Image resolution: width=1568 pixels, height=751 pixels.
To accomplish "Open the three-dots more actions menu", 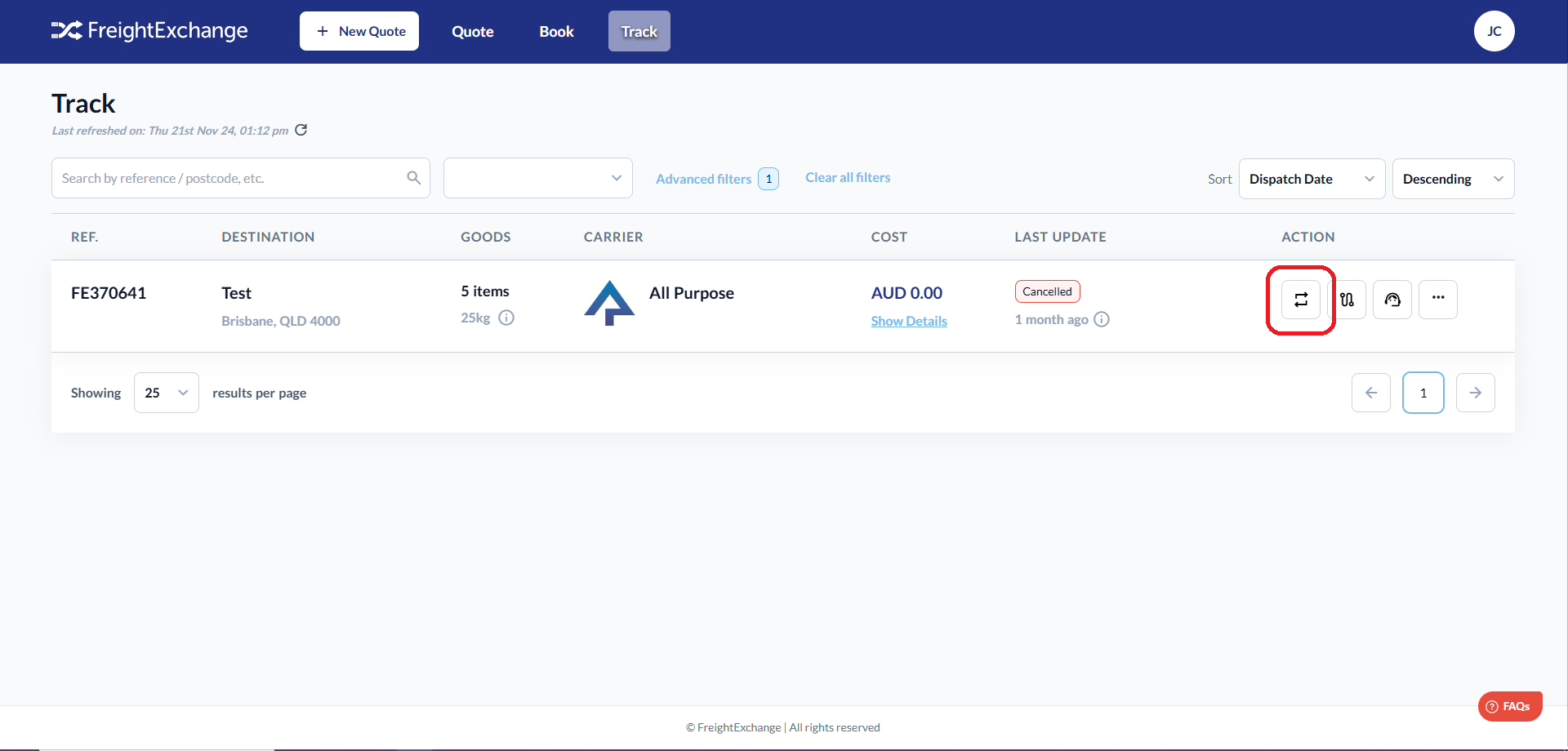I will (x=1438, y=300).
